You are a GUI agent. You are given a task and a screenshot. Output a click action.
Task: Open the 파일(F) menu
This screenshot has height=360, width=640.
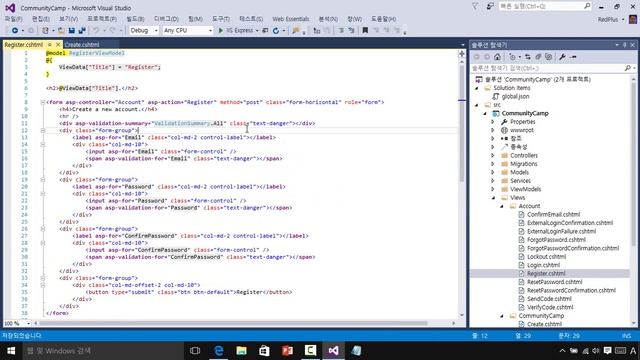pyautogui.click(x=13, y=19)
